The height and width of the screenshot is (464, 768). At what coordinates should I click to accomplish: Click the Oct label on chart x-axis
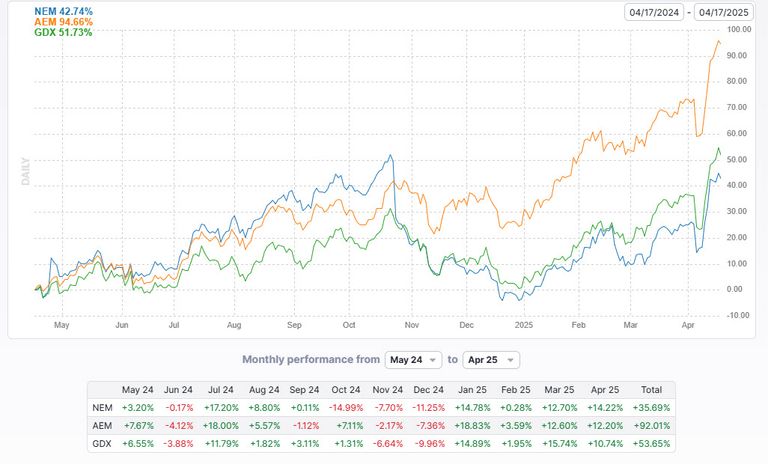(x=349, y=326)
